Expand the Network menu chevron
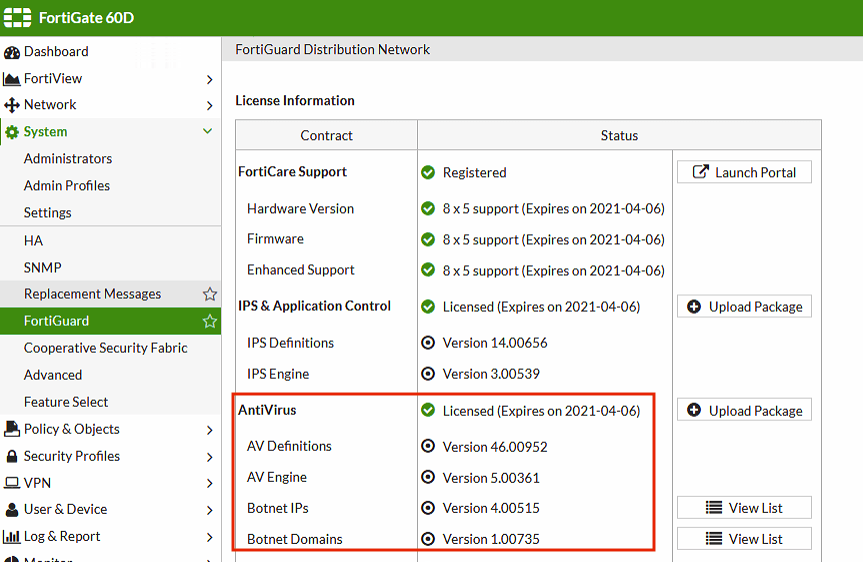The image size is (863, 562). [x=209, y=106]
